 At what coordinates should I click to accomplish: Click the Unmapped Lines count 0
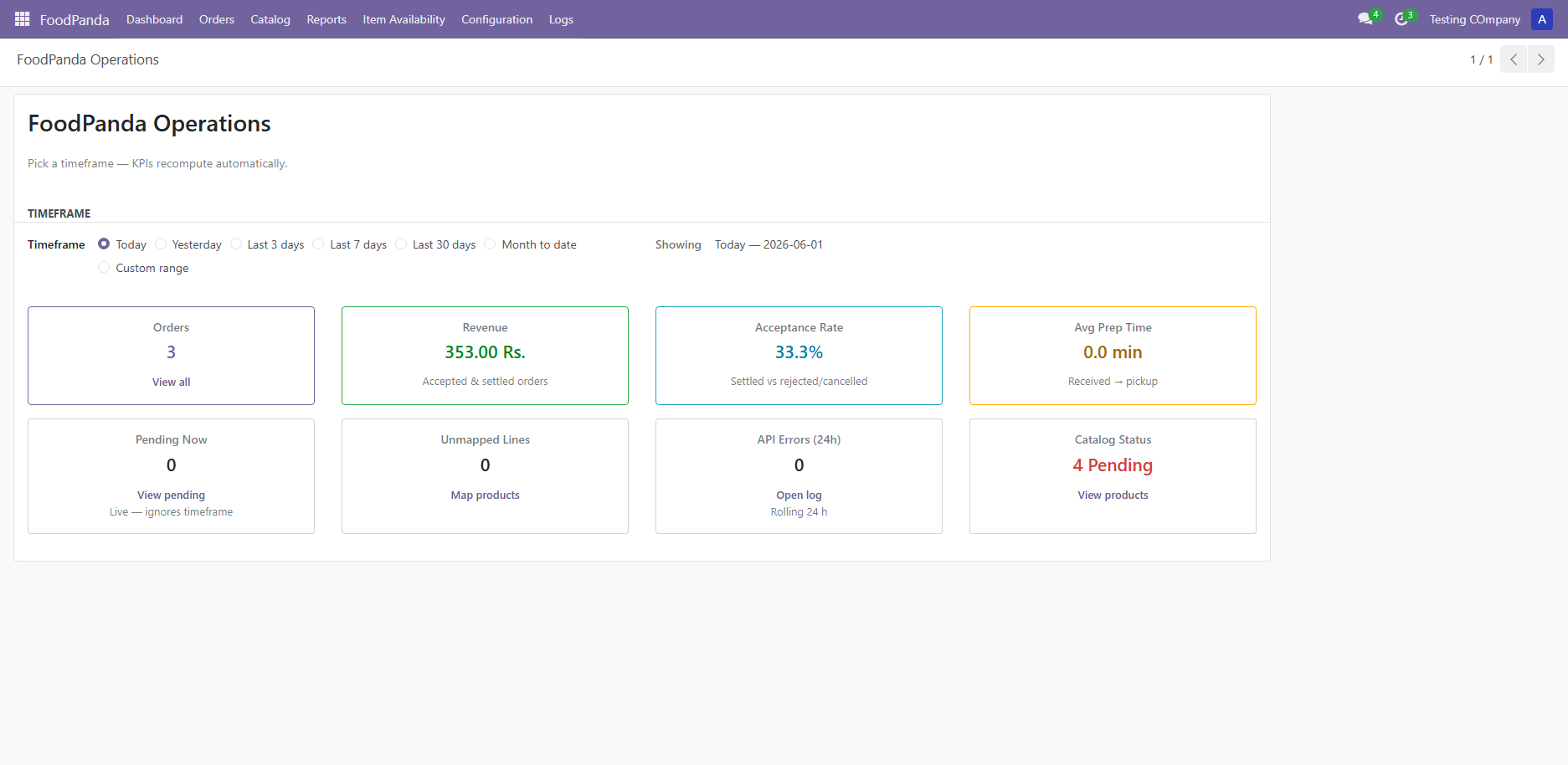coord(486,465)
